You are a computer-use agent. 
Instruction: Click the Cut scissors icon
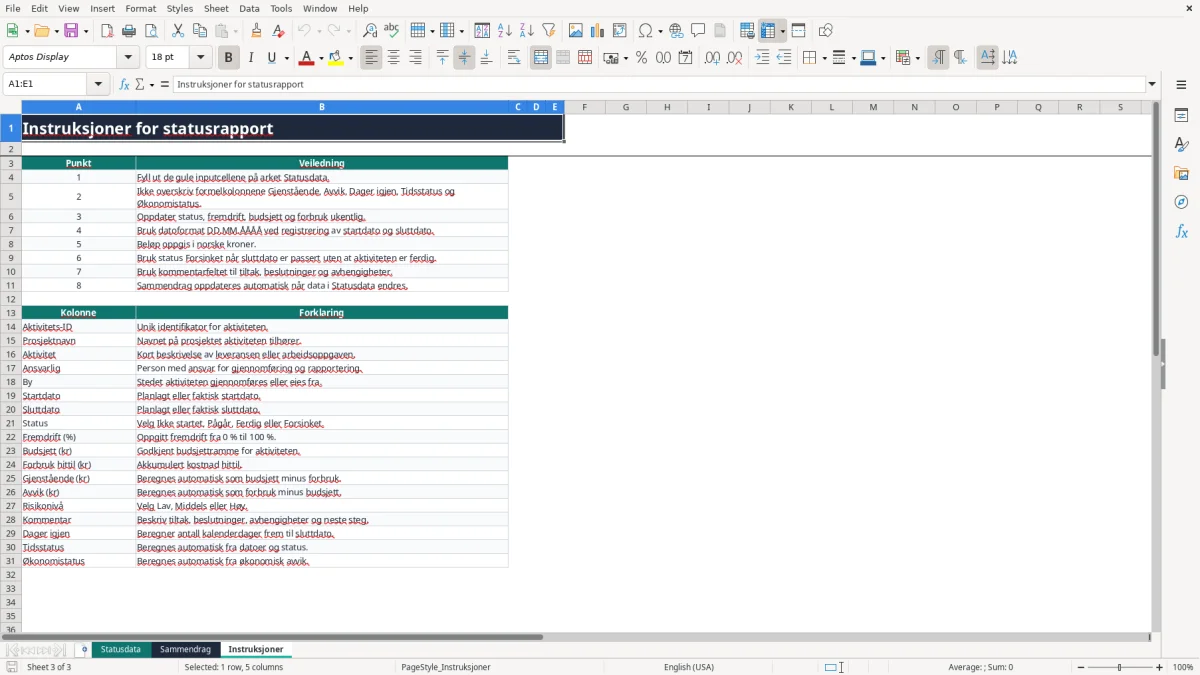(x=178, y=31)
